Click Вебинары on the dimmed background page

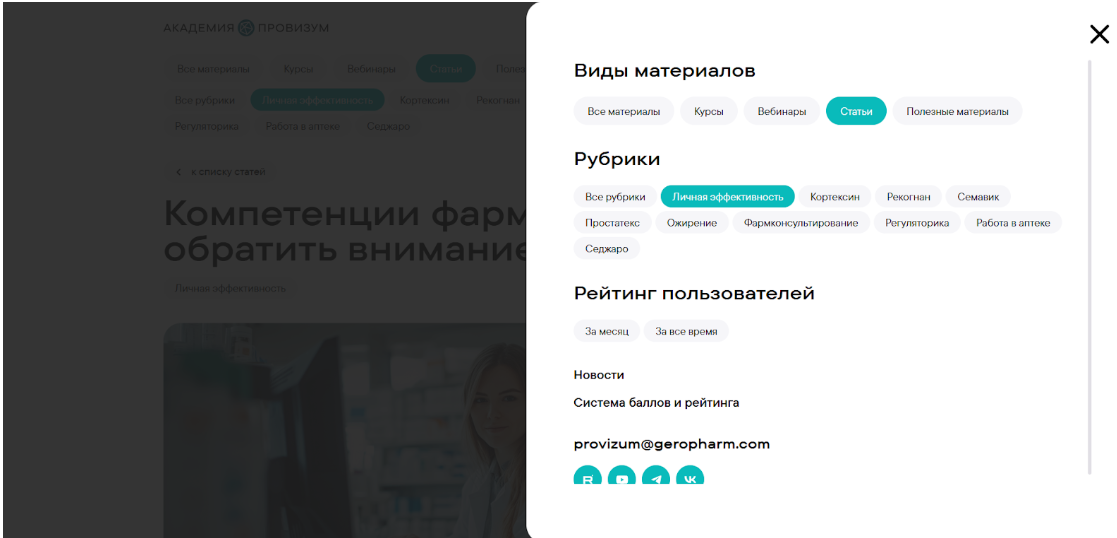(x=371, y=69)
